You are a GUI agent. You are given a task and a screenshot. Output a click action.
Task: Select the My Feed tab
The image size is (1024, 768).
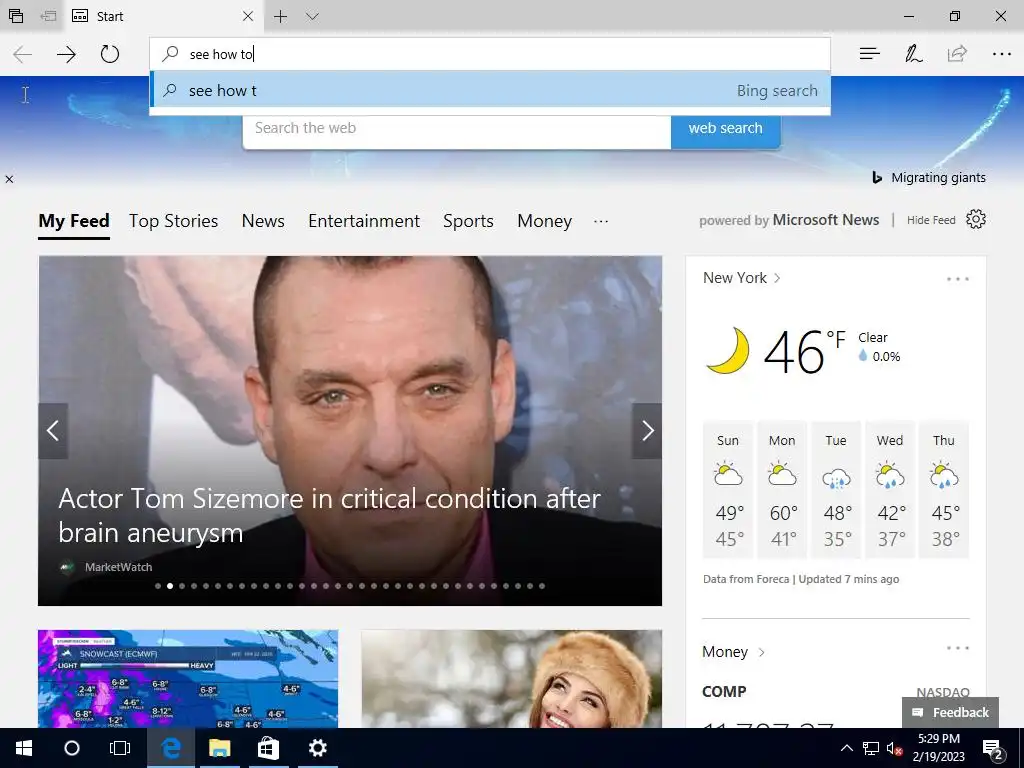(74, 221)
